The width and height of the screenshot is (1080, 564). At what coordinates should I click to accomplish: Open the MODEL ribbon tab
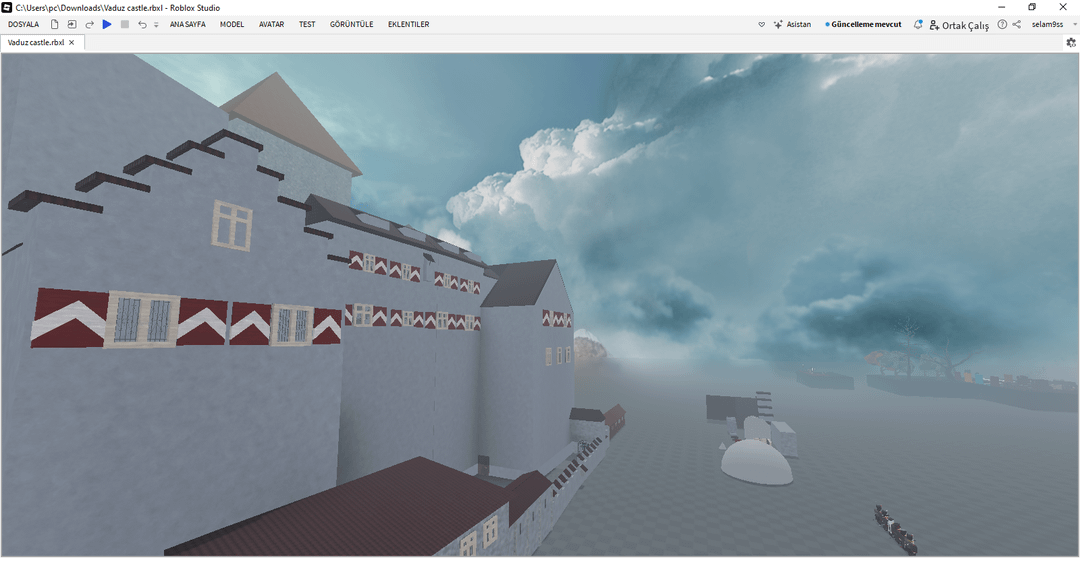(232, 24)
